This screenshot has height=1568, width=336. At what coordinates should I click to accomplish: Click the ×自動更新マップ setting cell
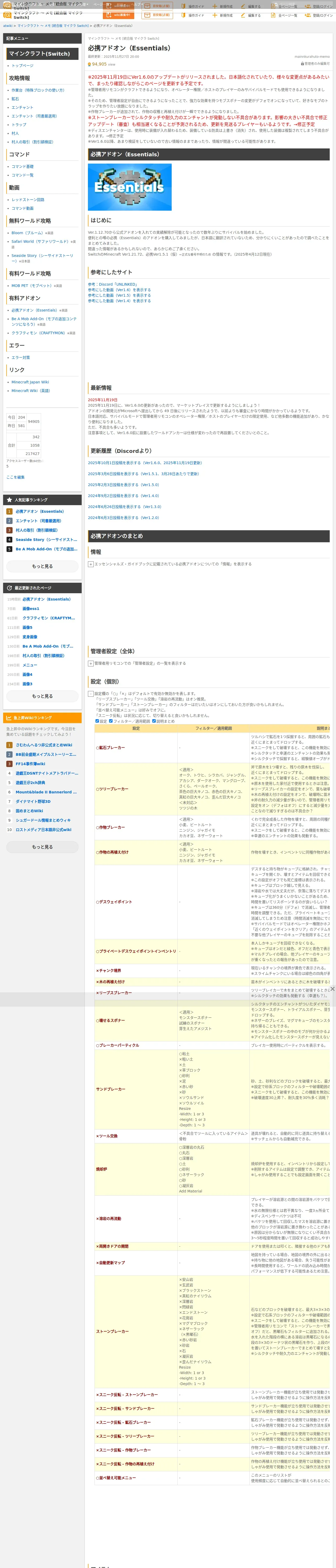(x=136, y=1263)
